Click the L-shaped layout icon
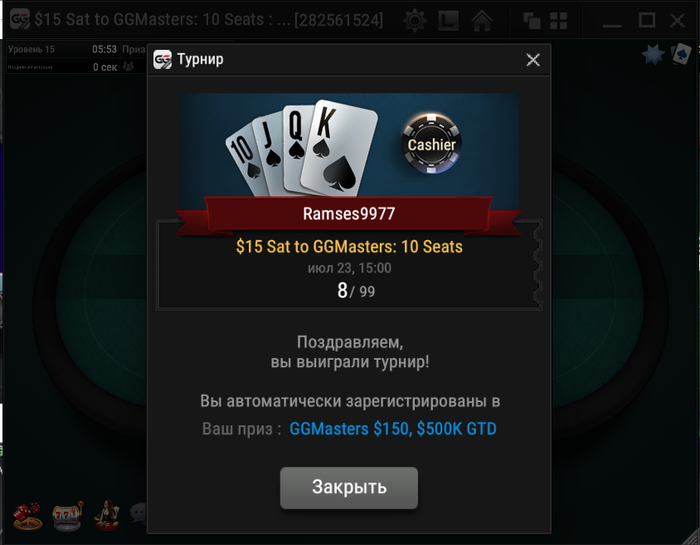Image resolution: width=700 pixels, height=545 pixels. (x=448, y=21)
